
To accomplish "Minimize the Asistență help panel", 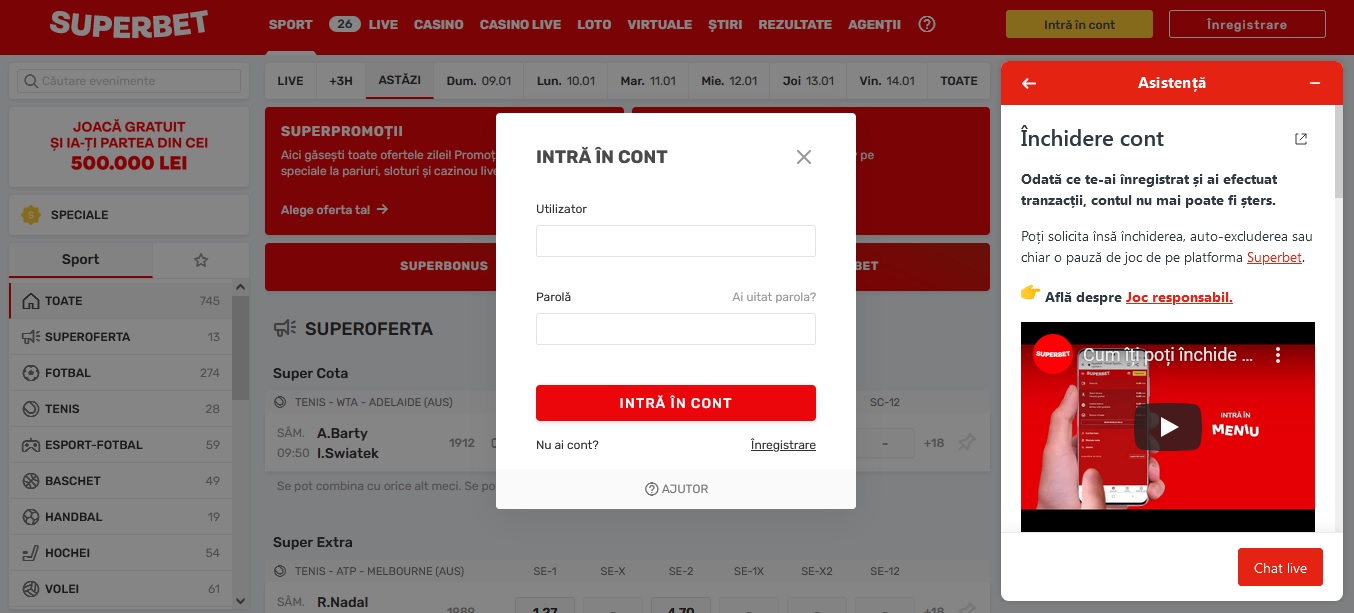I will coord(1315,83).
